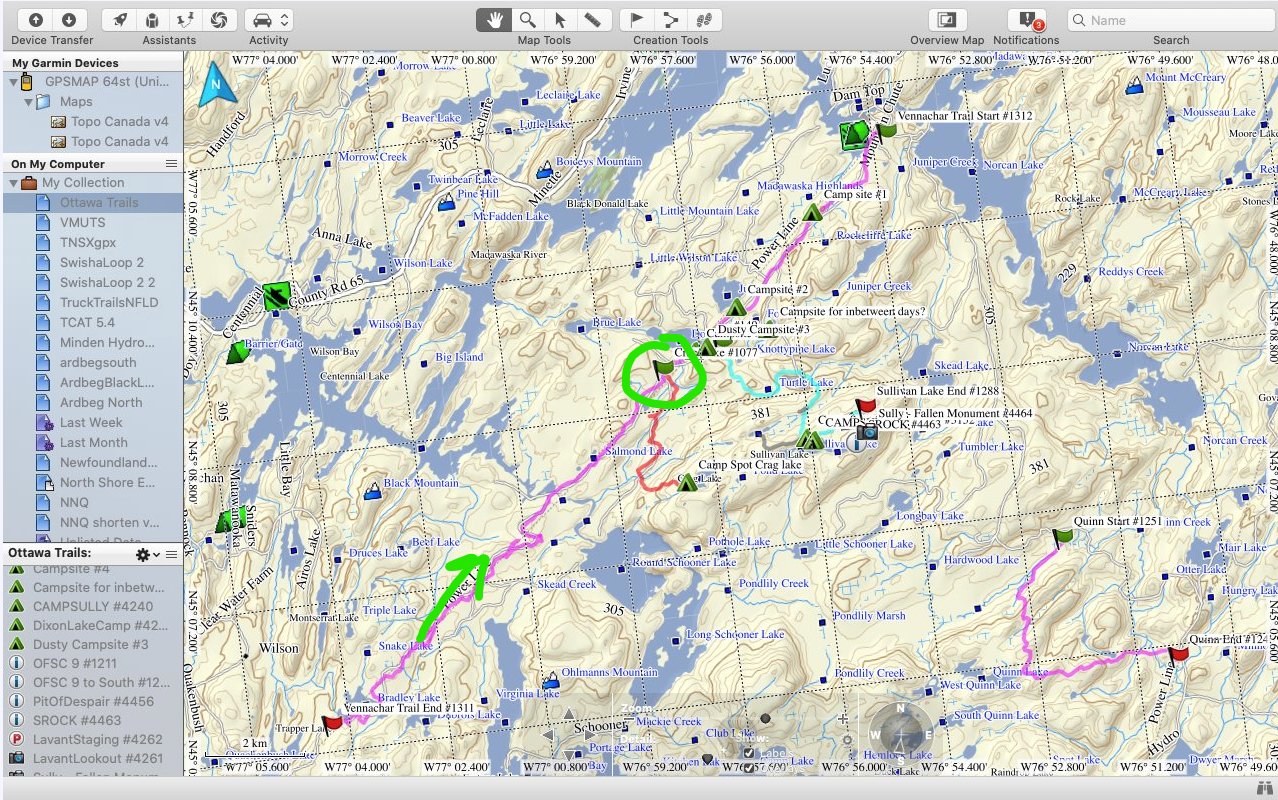Adjust the Zoom slider handle
Screen dimensions: 1278x800
[765, 718]
